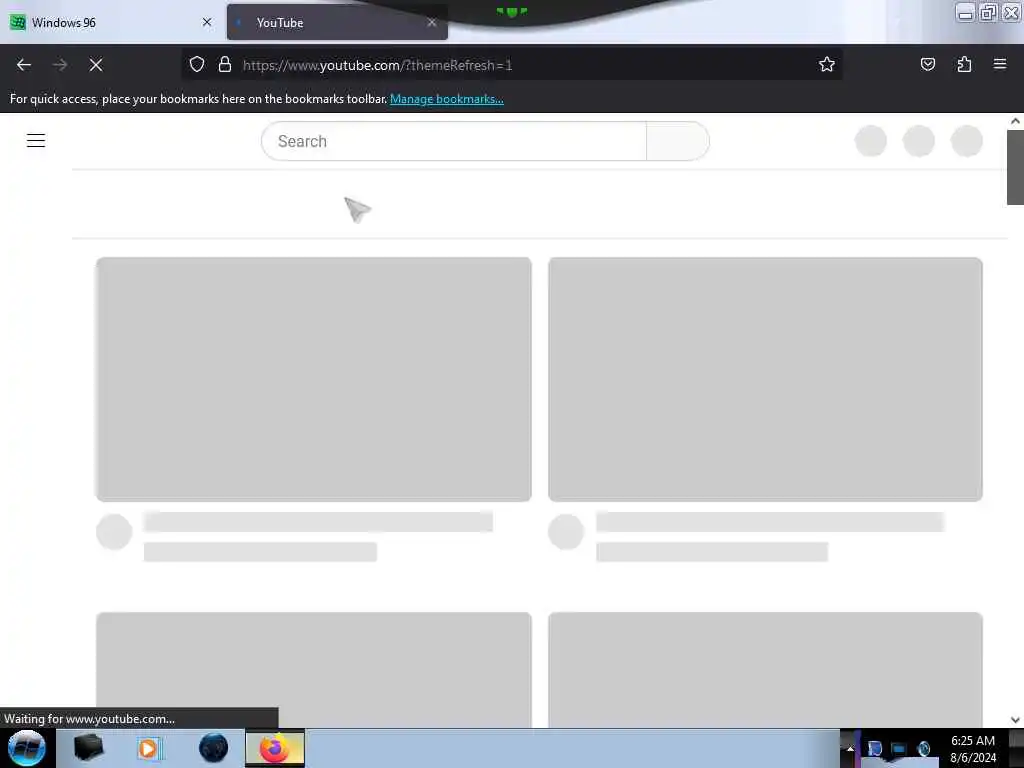Focus the YouTube Search field
This screenshot has width=1024, height=768.
click(454, 141)
